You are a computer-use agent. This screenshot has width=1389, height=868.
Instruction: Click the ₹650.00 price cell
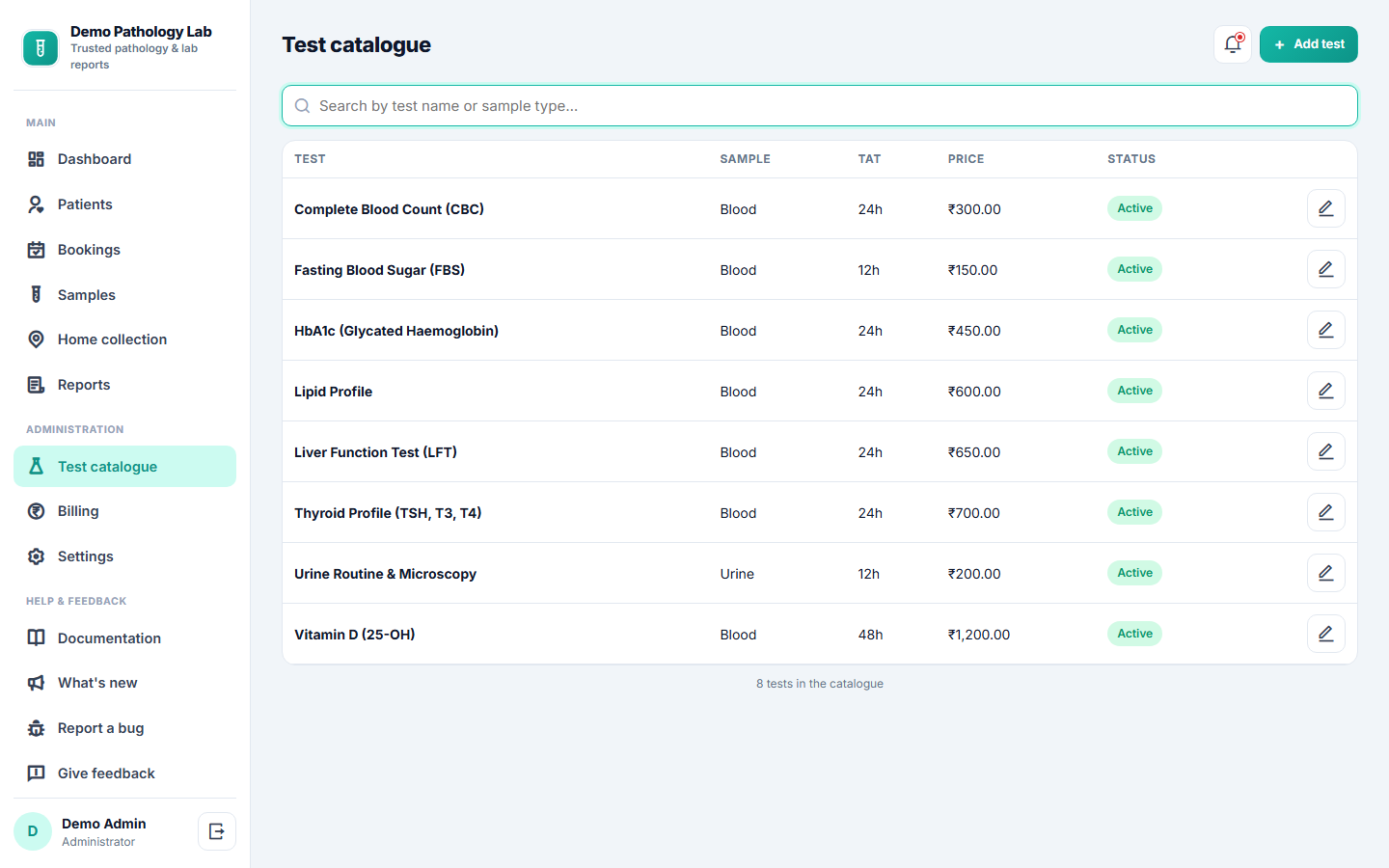[974, 452]
